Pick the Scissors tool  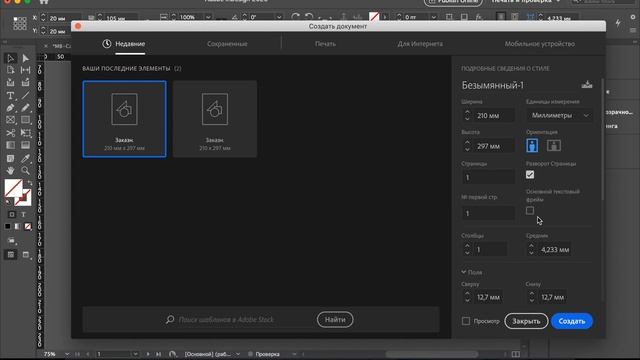click(11, 133)
